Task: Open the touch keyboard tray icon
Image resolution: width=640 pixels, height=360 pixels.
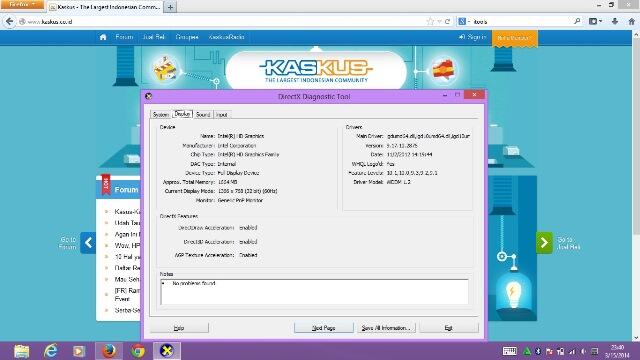Action: coord(509,351)
